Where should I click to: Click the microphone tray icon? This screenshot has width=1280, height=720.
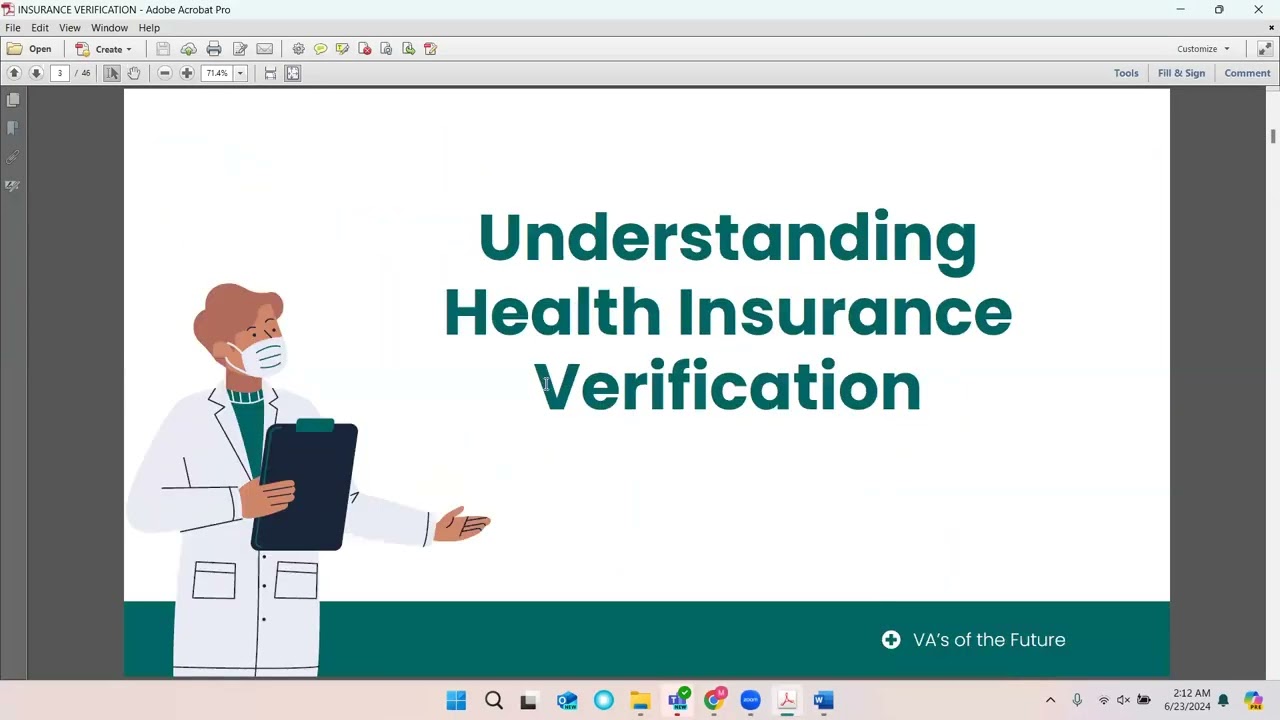(1077, 700)
